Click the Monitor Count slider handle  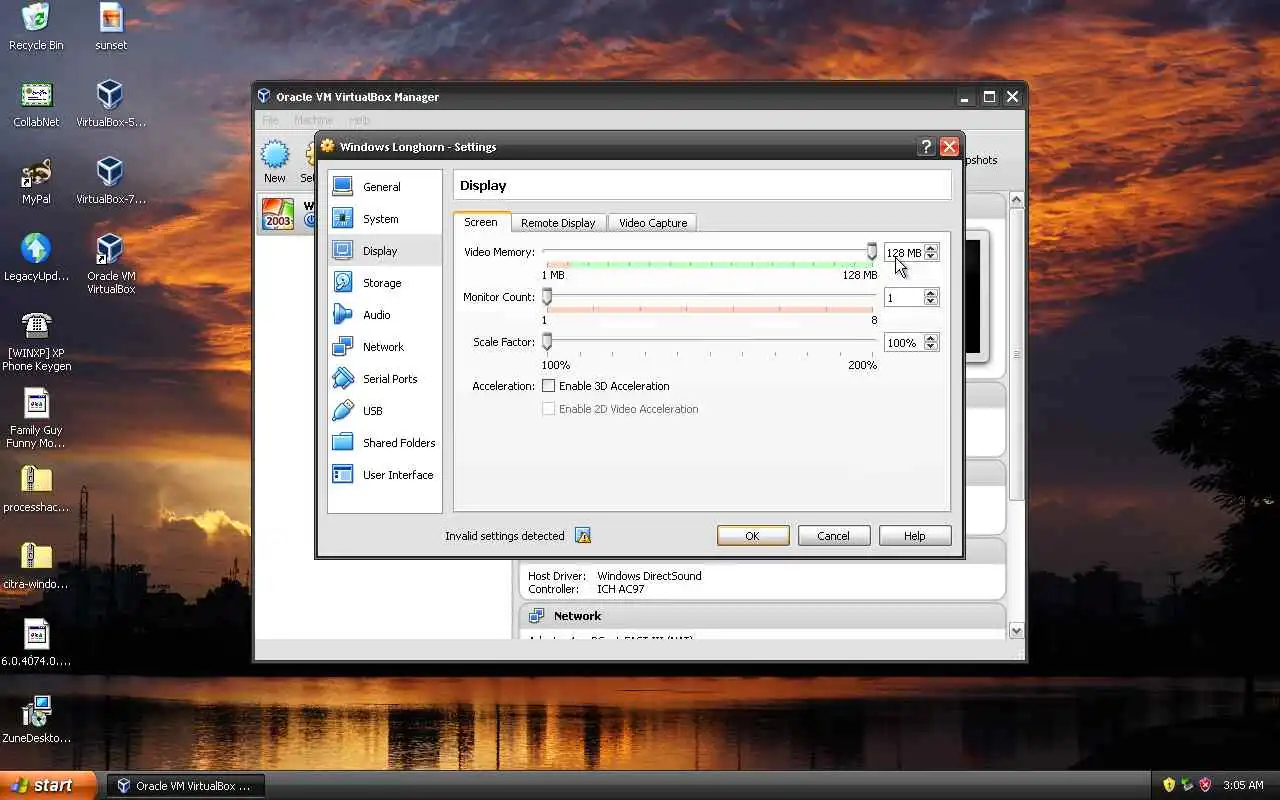[547, 297]
